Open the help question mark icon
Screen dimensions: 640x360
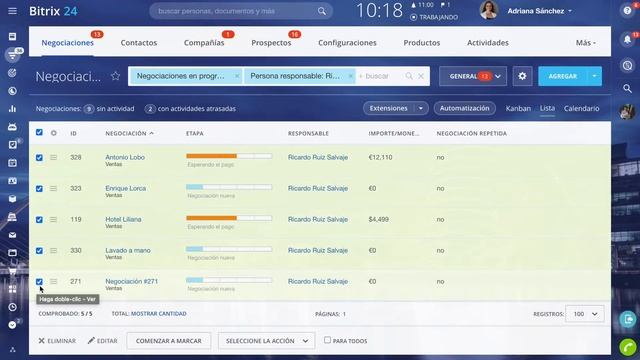tap(627, 11)
